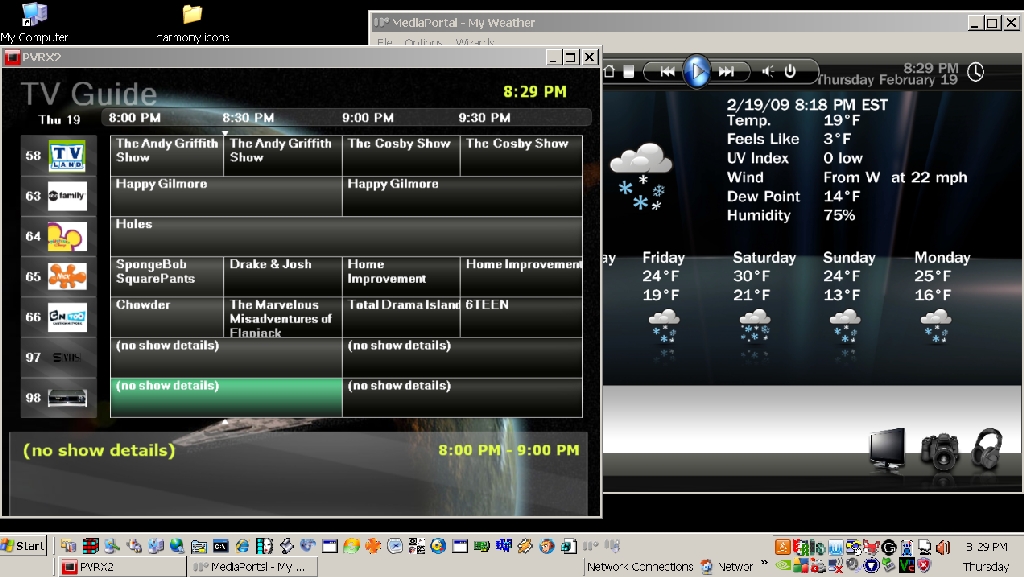Select Drake & Josh program
Image resolution: width=1024 pixels, height=577 pixels.
coord(283,277)
